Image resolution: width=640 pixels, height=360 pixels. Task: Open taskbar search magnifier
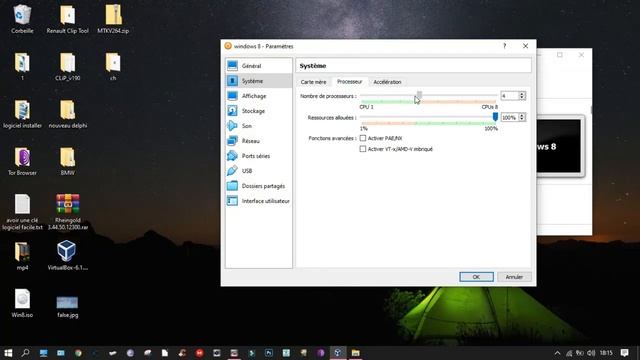[x=25, y=353]
